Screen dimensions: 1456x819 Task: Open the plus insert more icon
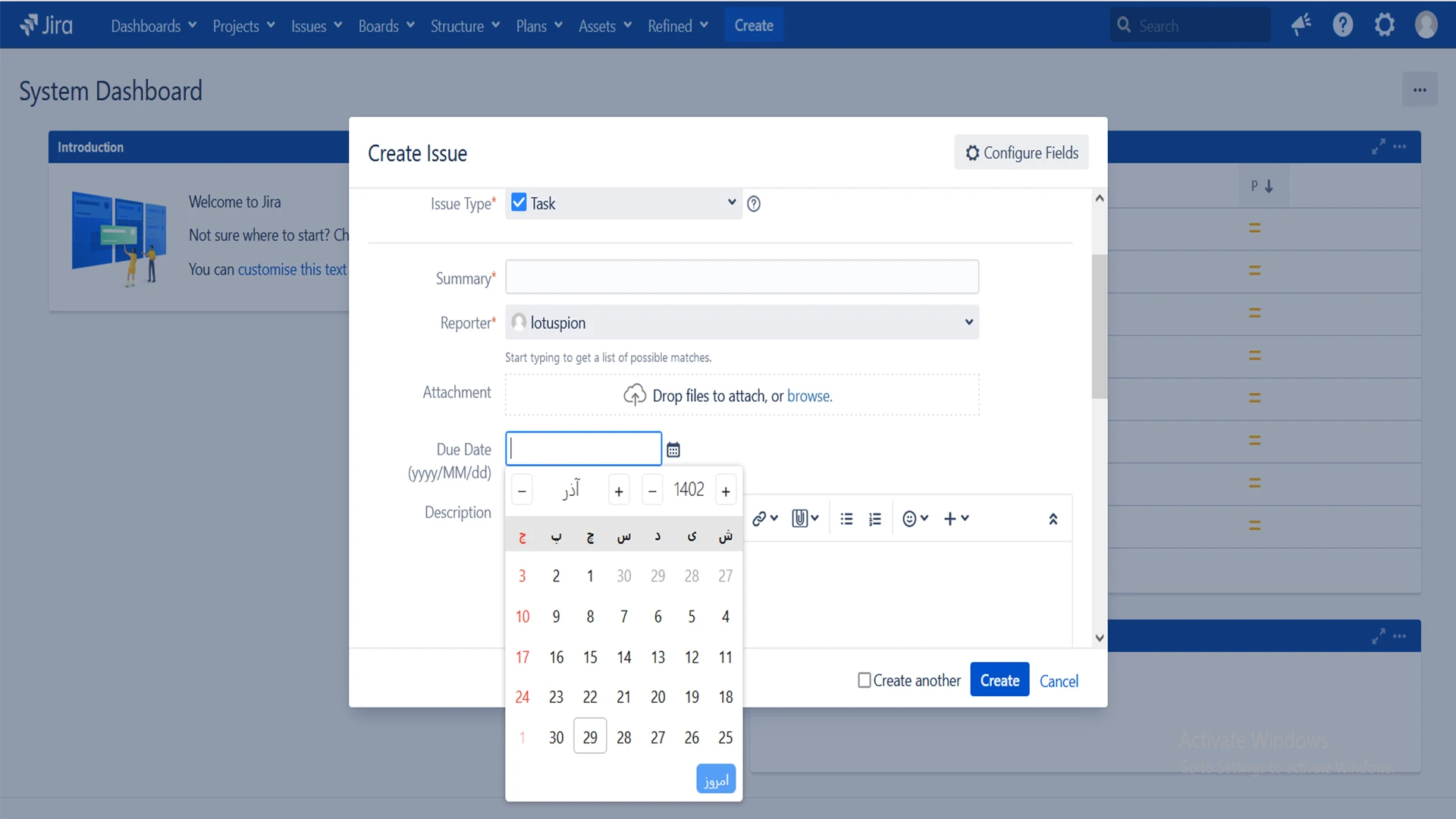[956, 519]
